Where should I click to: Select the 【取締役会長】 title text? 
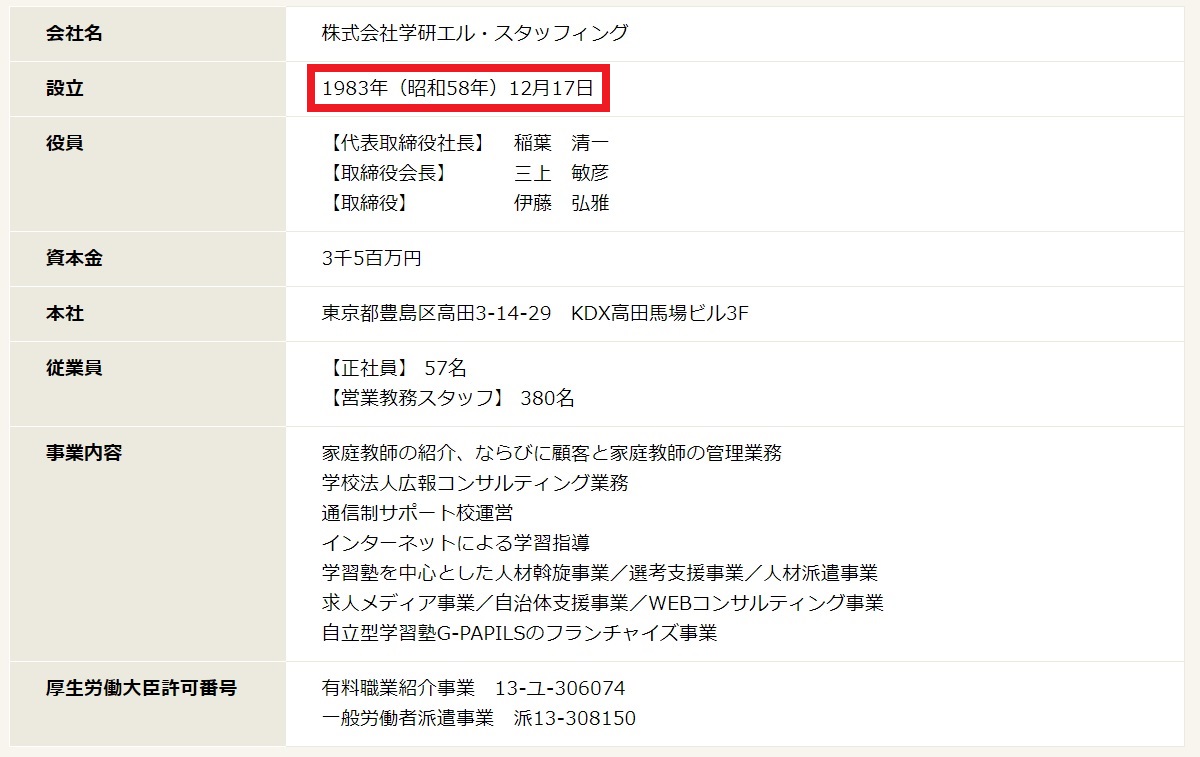click(x=386, y=173)
